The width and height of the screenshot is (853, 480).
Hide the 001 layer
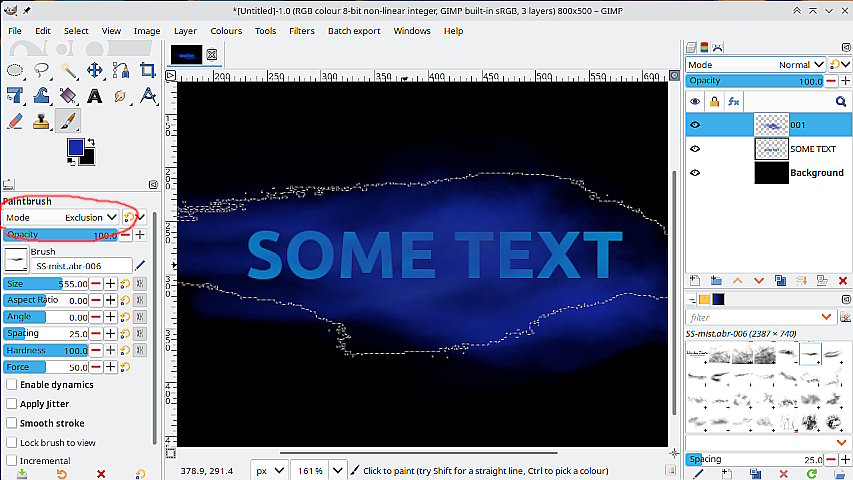pyautogui.click(x=695, y=125)
